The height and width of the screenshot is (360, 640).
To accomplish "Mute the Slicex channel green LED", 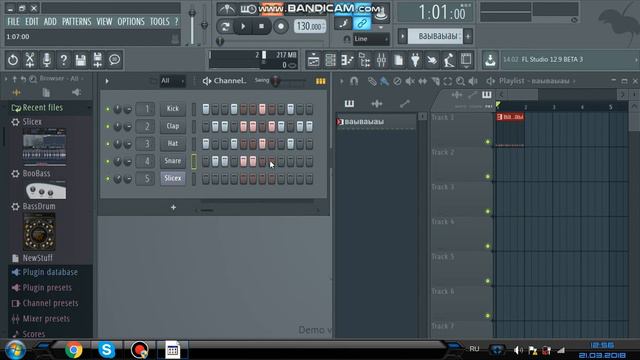I will pos(108,179).
